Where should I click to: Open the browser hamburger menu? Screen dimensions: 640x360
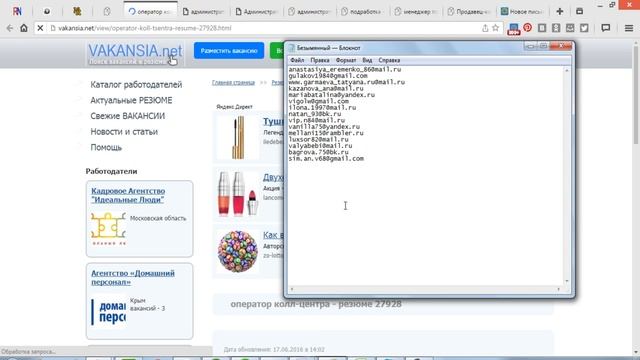coord(629,28)
